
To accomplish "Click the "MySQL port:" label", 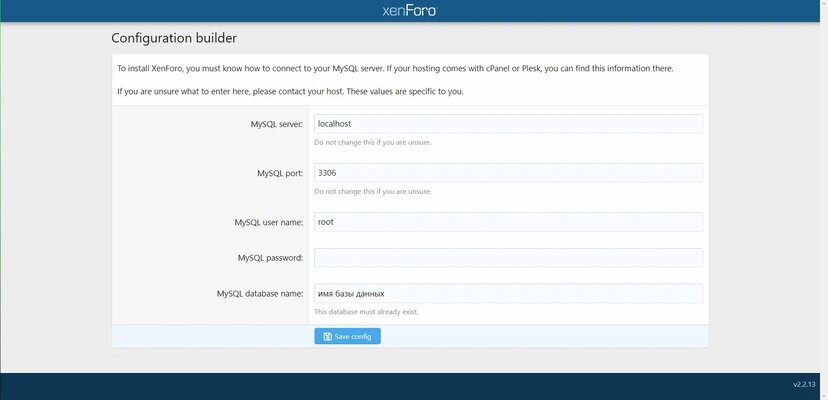I will tap(280, 173).
